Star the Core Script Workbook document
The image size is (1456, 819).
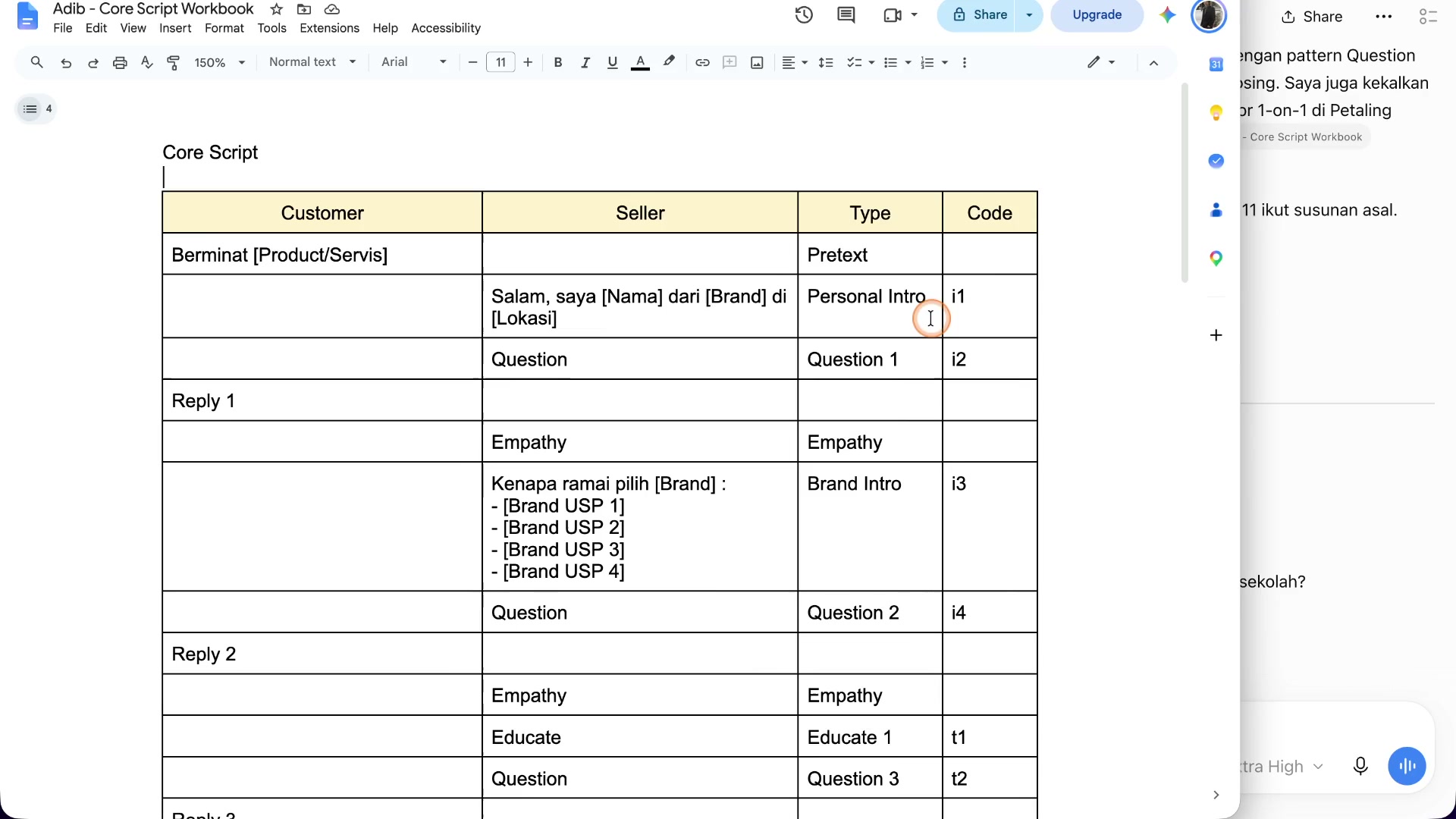277,9
